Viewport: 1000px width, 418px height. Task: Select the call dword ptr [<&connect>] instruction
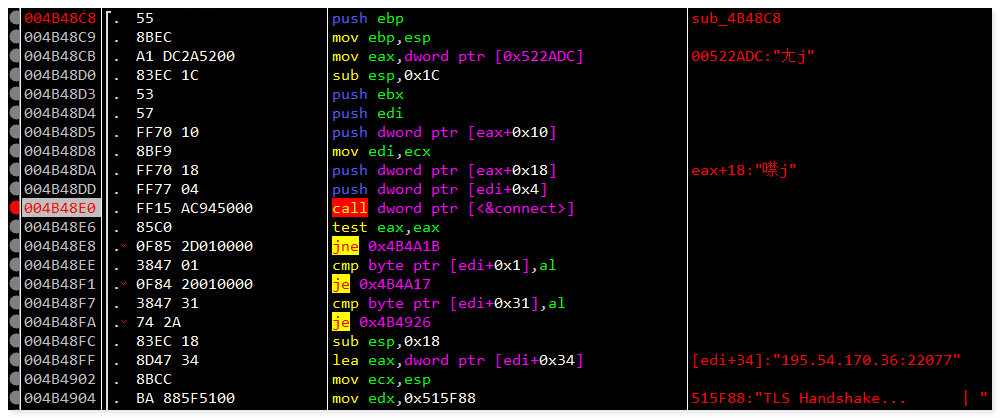click(x=453, y=208)
